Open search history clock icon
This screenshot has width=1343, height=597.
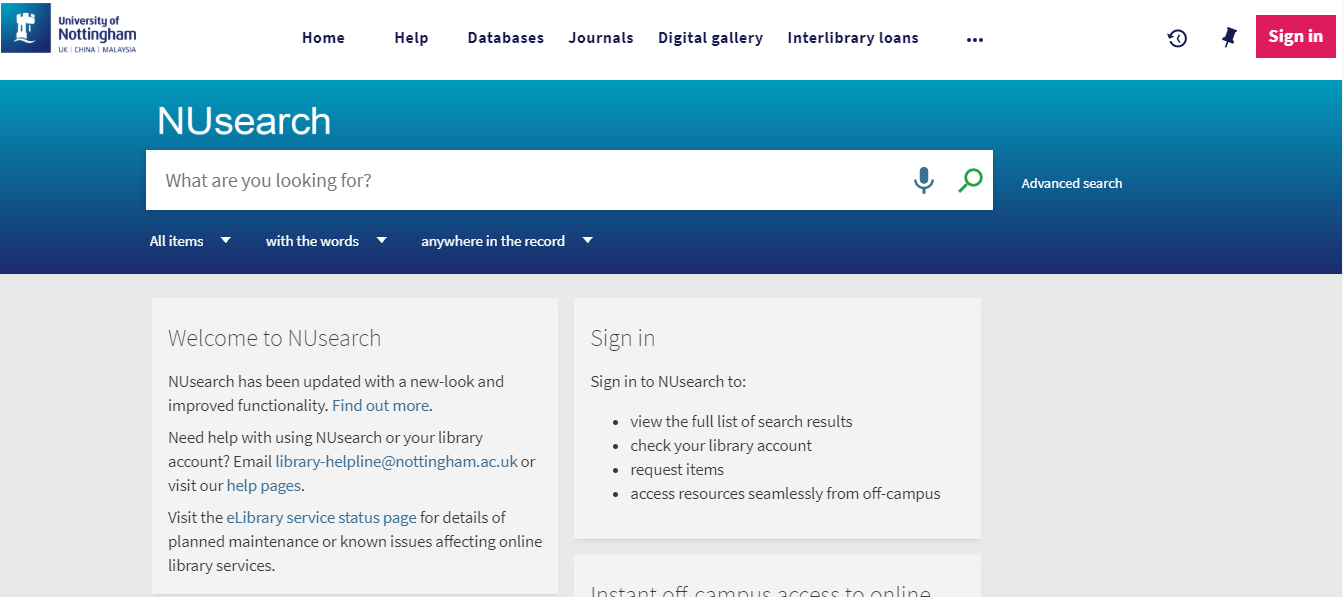coord(1177,38)
